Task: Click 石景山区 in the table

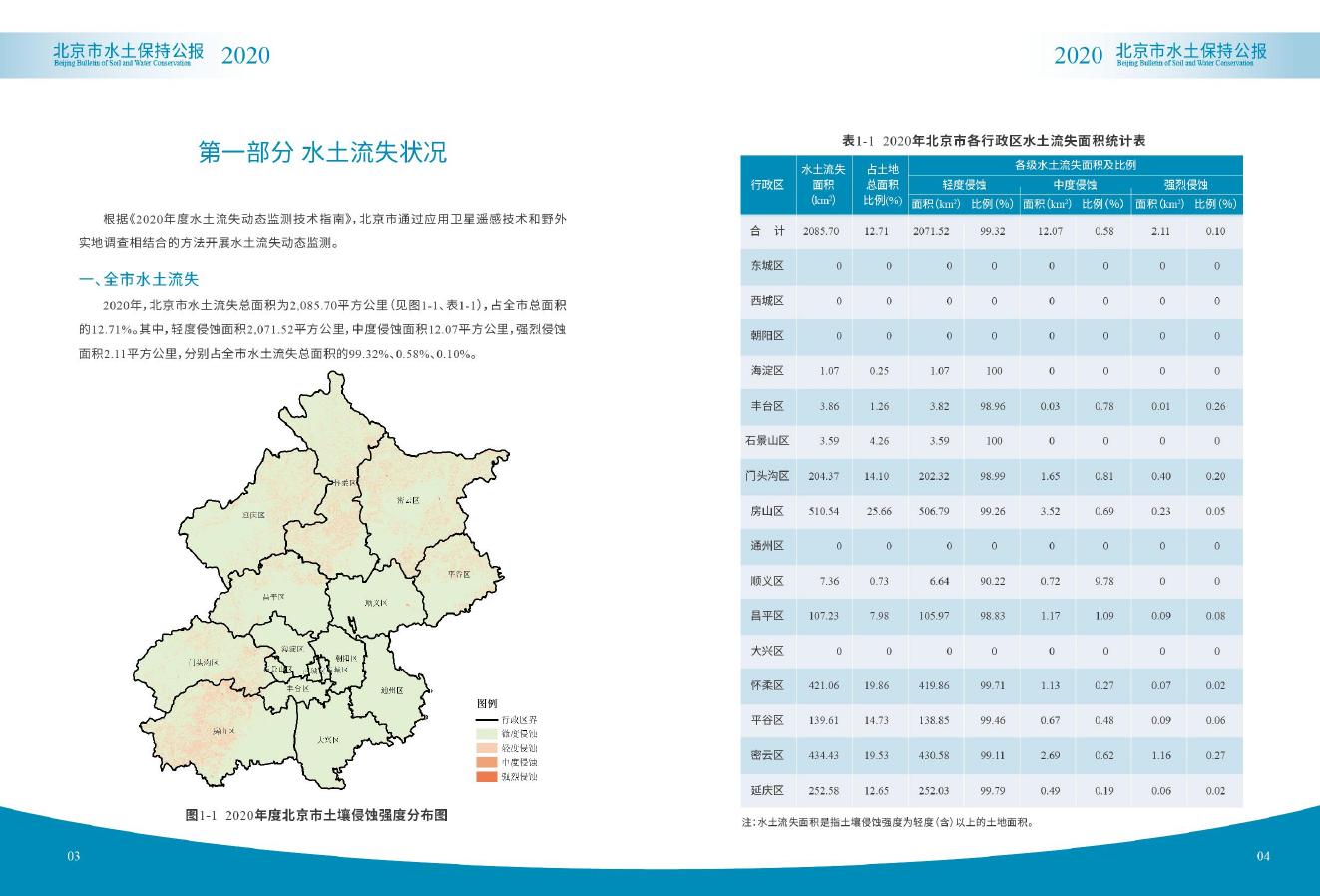Action: pos(767,441)
